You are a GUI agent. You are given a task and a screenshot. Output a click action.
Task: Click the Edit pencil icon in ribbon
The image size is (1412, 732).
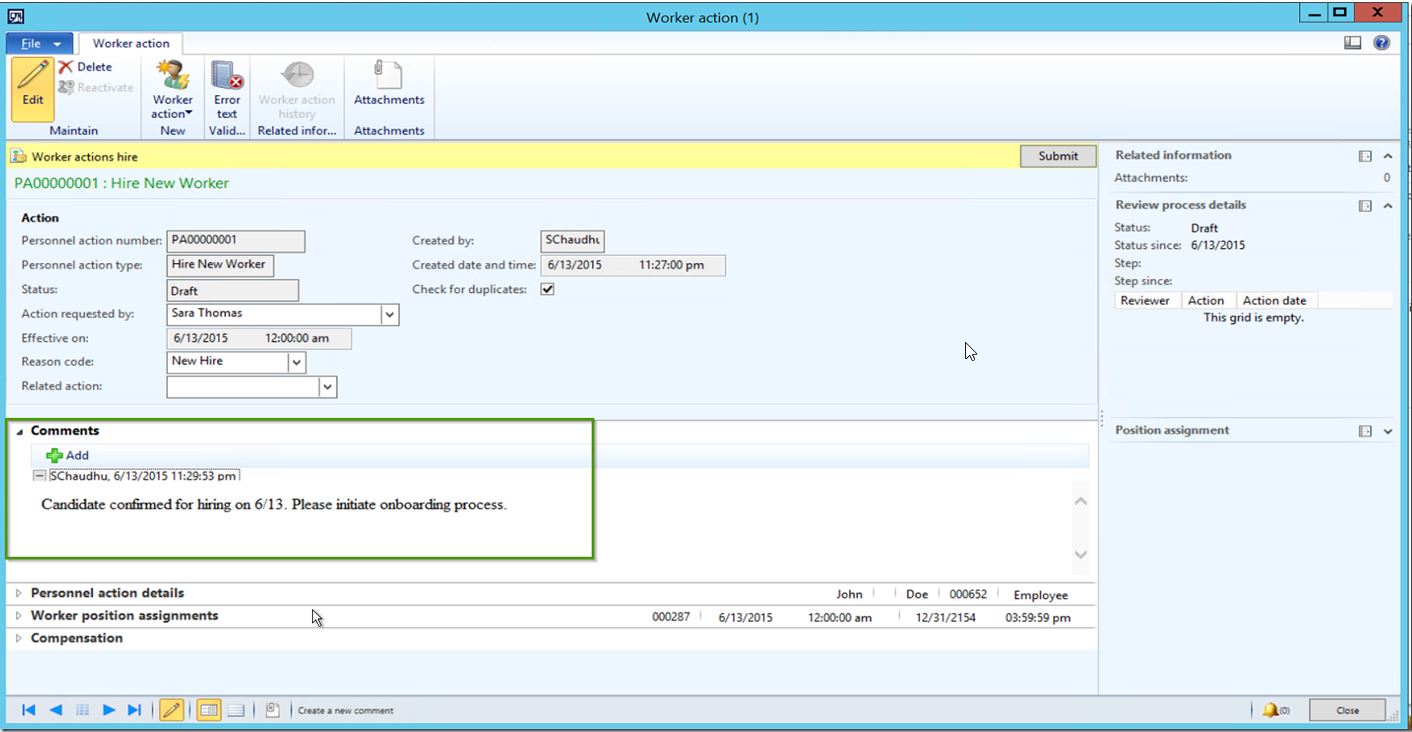[x=33, y=77]
